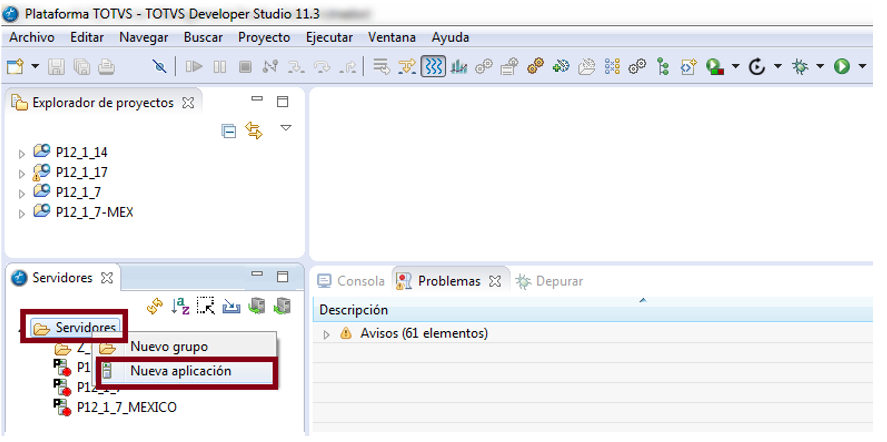Click the circular arrow run-last icon
The width and height of the screenshot is (887, 442).
click(757, 67)
